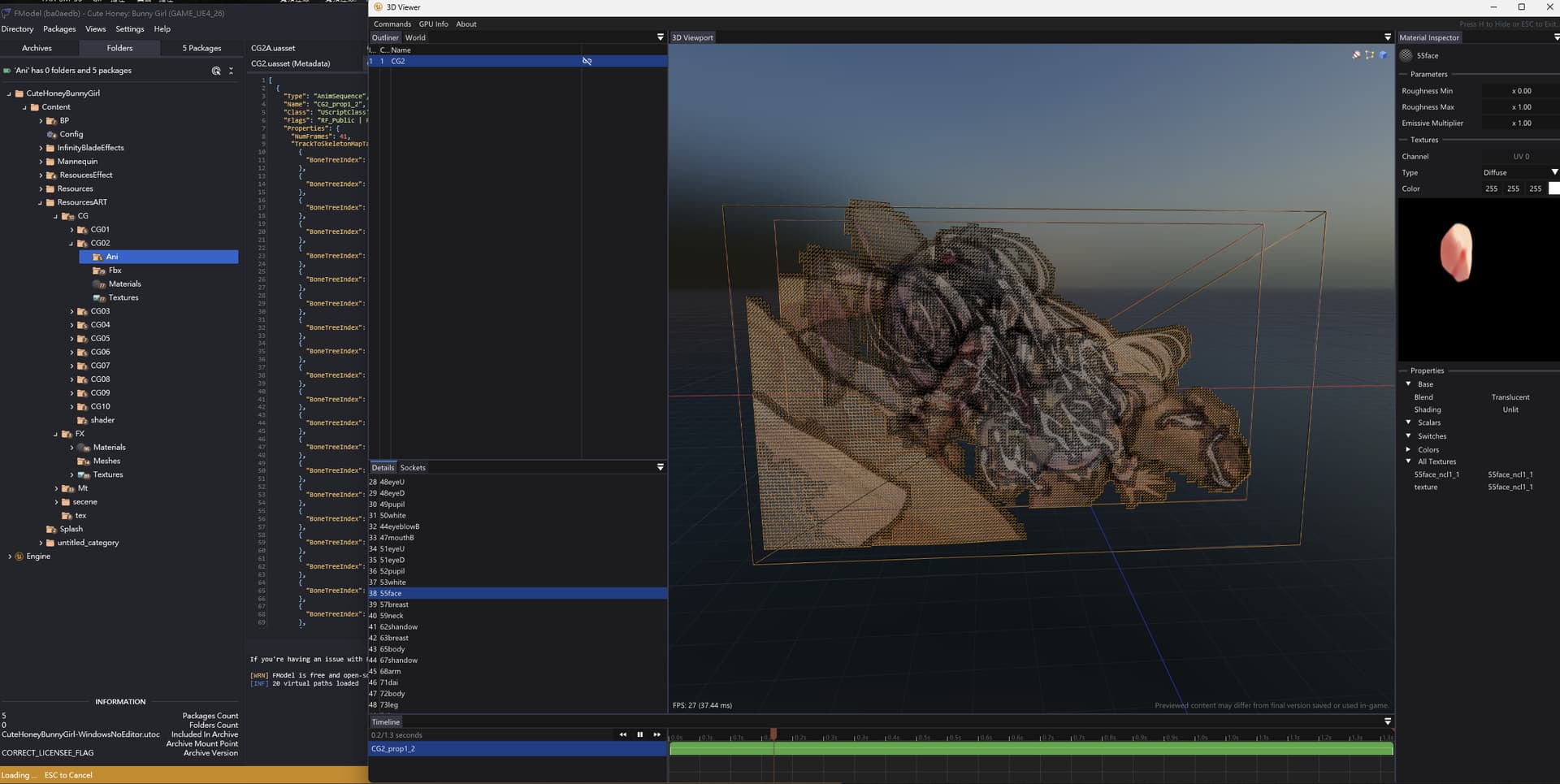
Task: Select the Splash folder
Action: [x=71, y=529]
